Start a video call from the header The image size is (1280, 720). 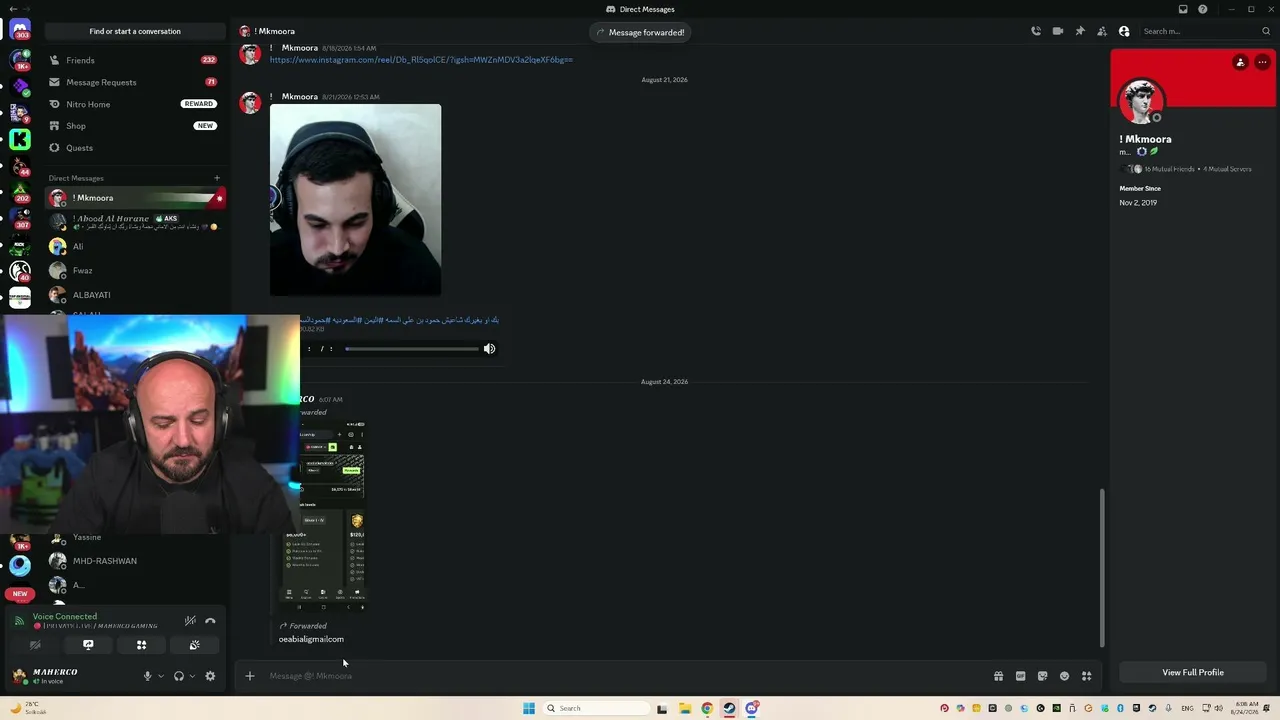tap(1058, 31)
